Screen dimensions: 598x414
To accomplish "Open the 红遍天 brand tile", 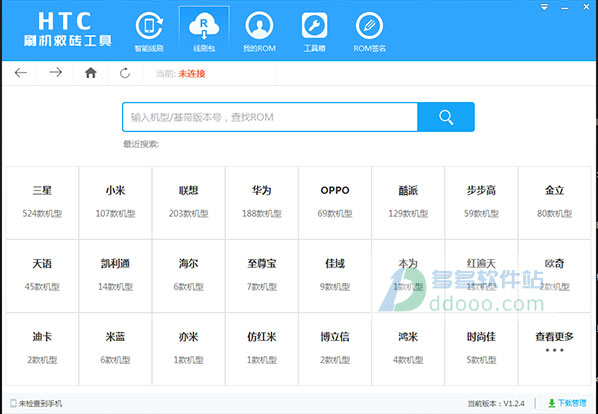I will (481, 276).
